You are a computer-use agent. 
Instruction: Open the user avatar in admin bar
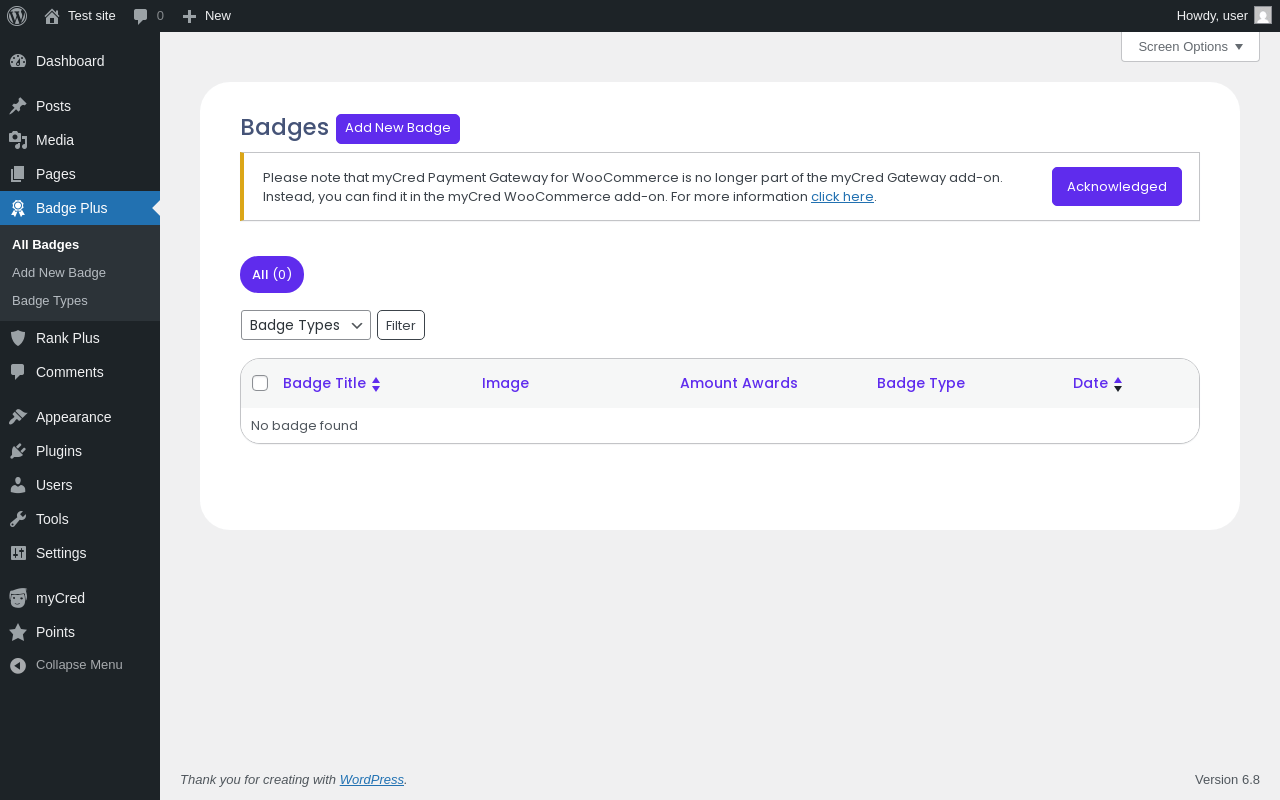click(1263, 15)
